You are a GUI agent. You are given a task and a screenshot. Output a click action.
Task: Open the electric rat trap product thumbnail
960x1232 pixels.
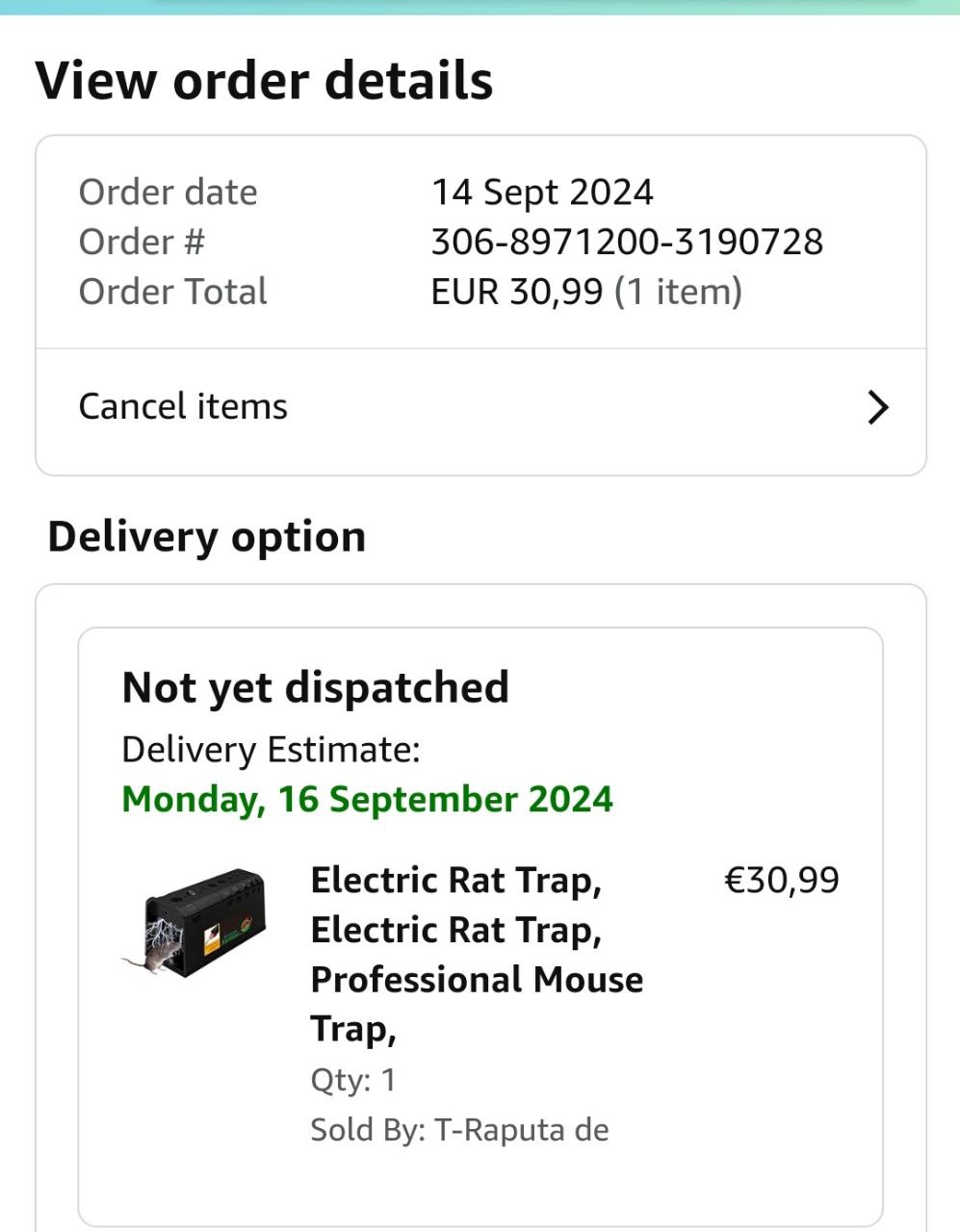(x=194, y=924)
